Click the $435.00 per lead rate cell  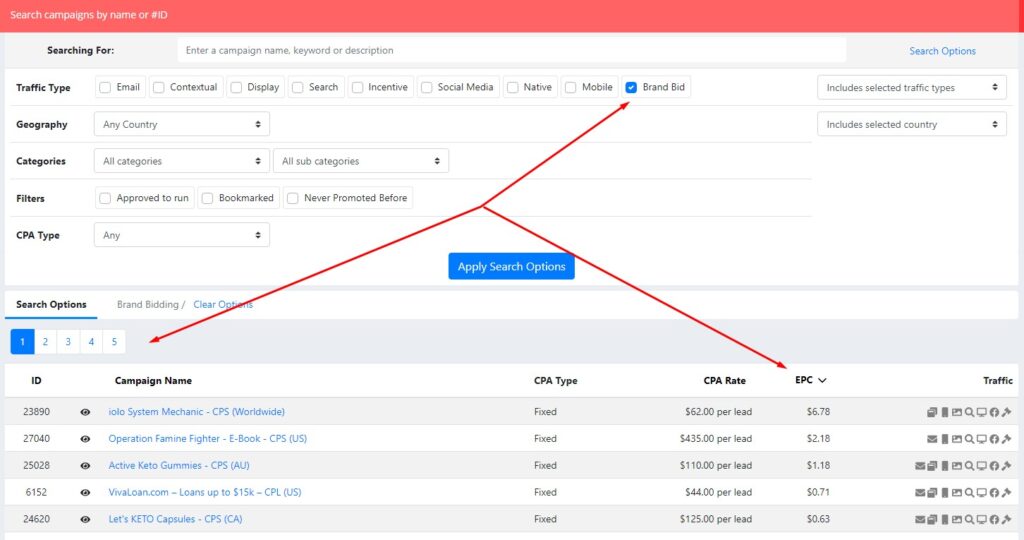click(x=716, y=439)
